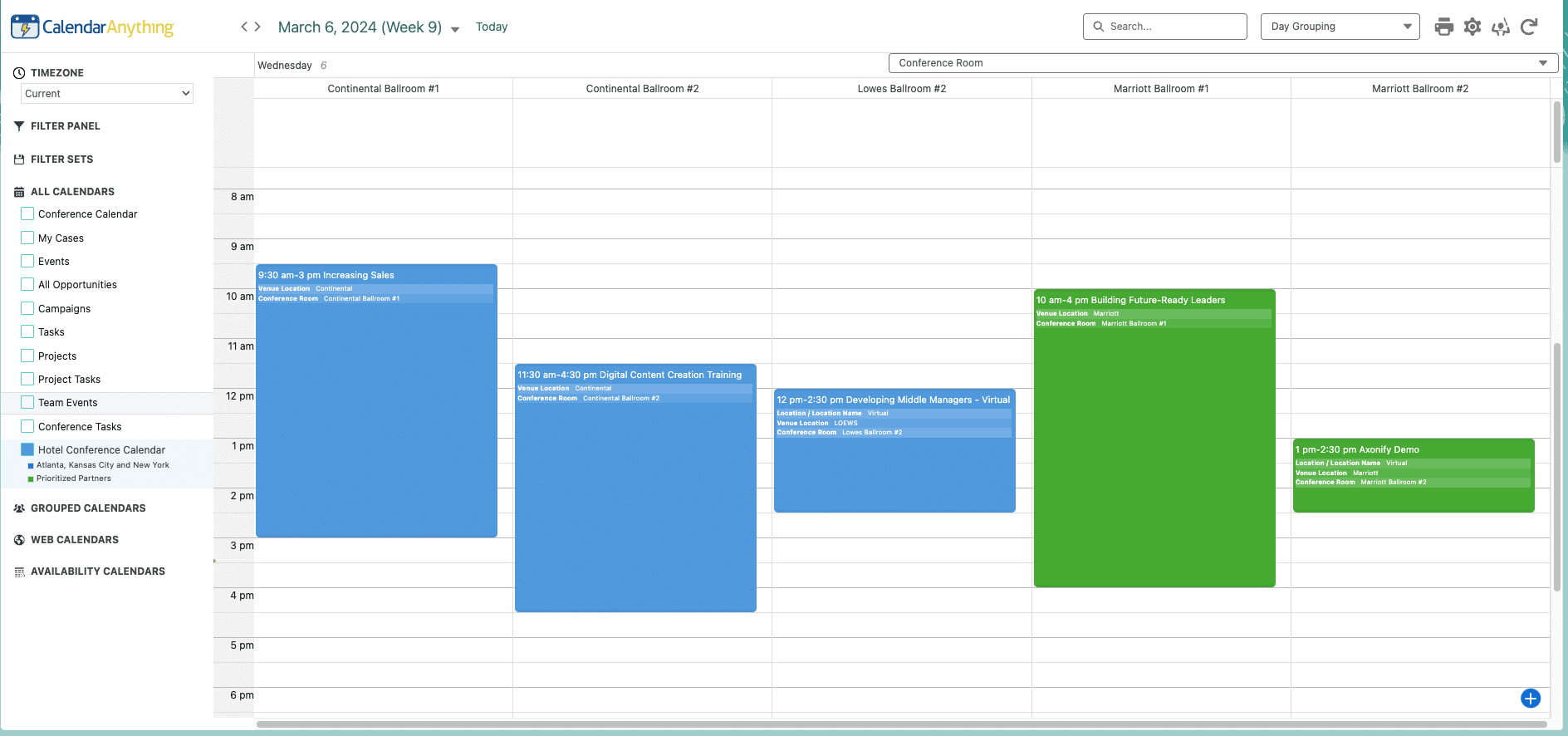Enable the Conference Calendar checkbox

[27, 213]
